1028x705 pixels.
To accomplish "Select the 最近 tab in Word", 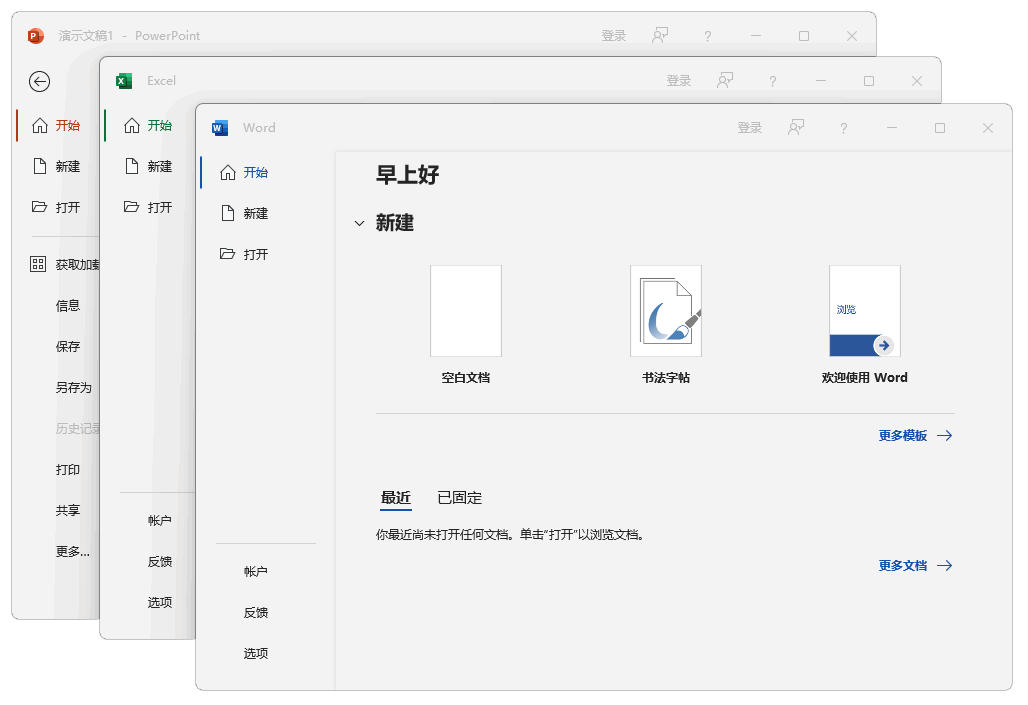I will coord(396,498).
